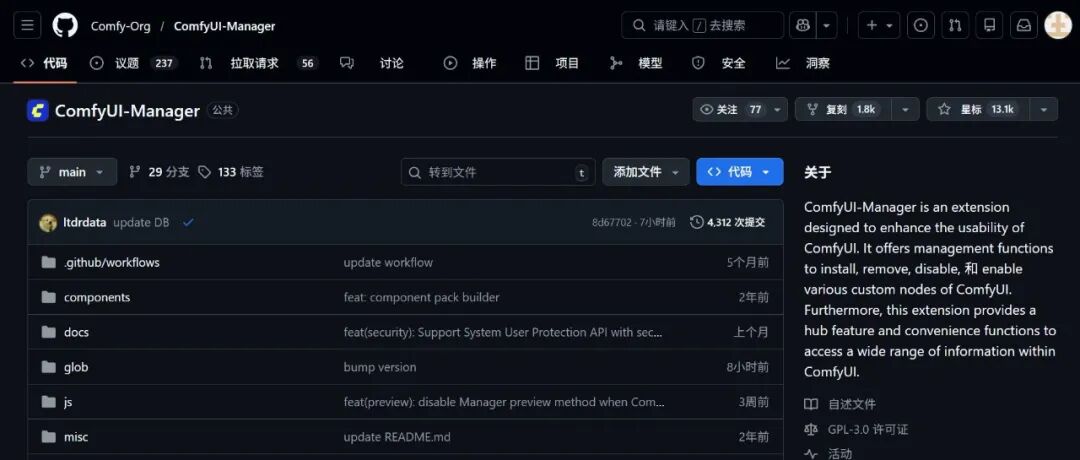Image resolution: width=1080 pixels, height=460 pixels.
Task: Switch to the 代码 tab
Action: click(44, 63)
